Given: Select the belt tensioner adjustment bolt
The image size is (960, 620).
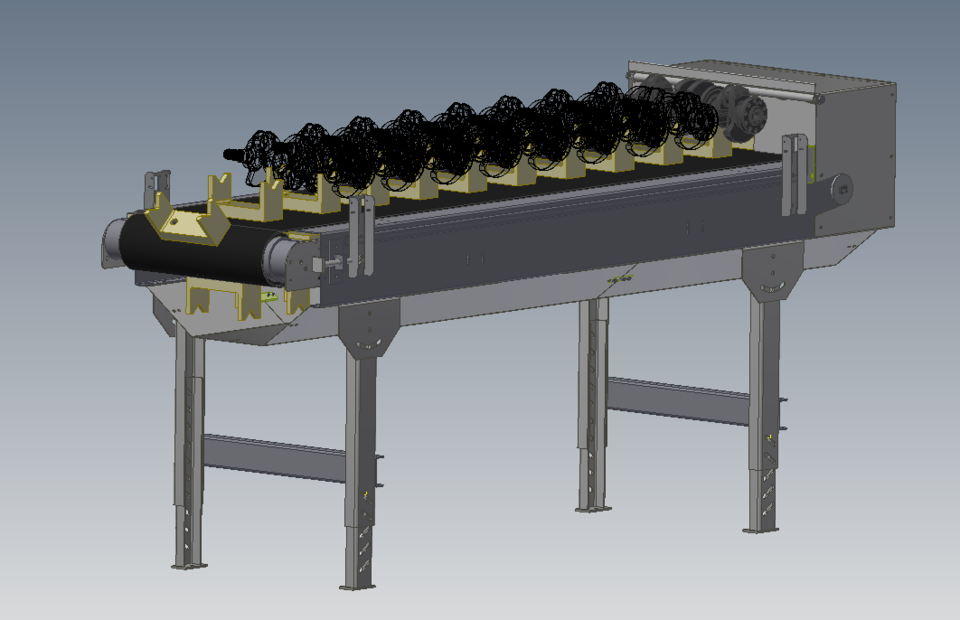Looking at the screenshot, I should 334,261.
